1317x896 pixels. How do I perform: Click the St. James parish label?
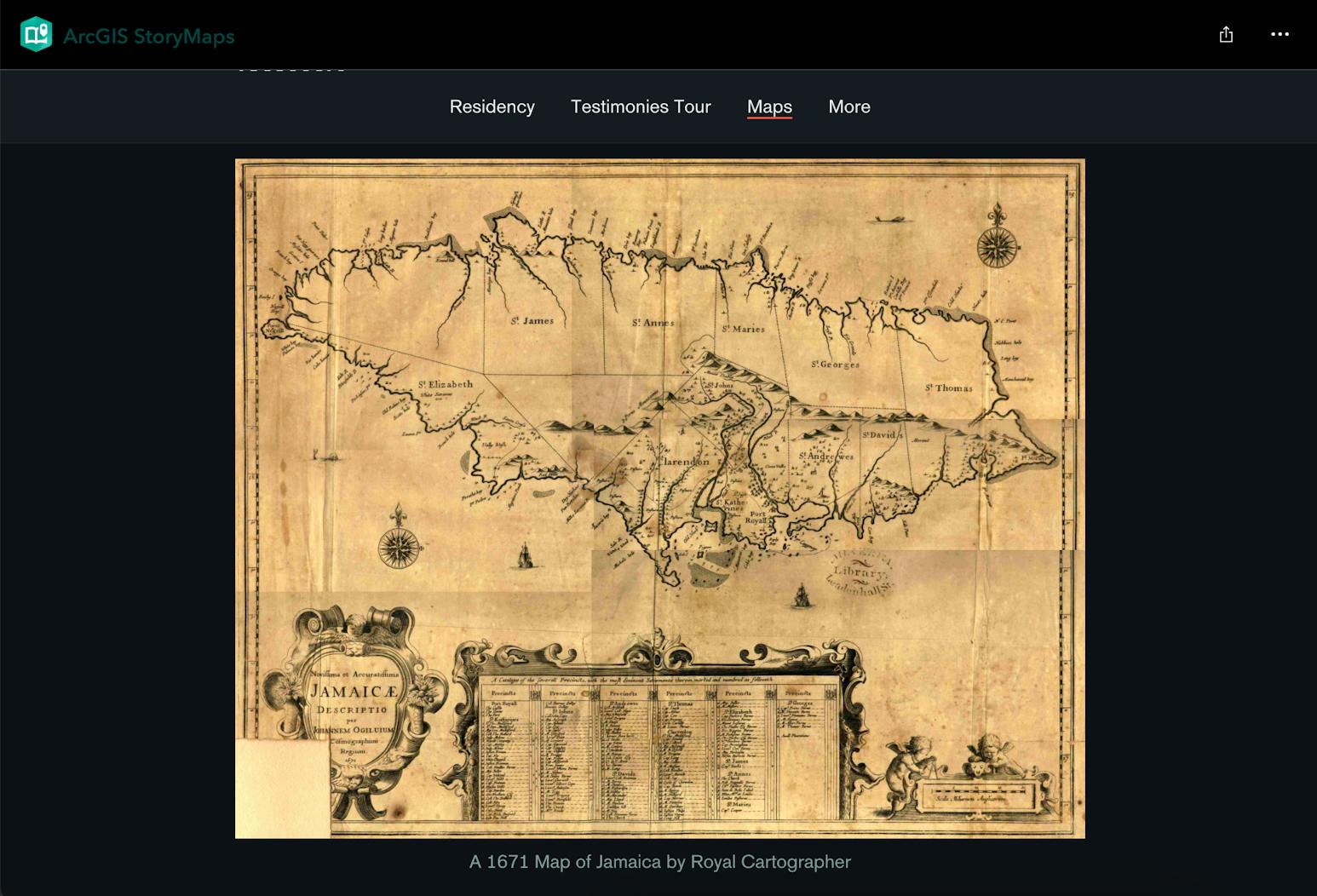click(x=532, y=321)
